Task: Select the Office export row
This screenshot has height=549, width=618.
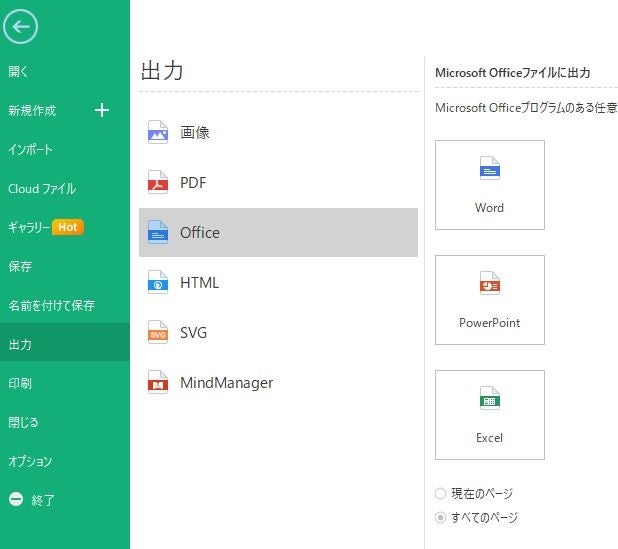Action: tap(278, 232)
